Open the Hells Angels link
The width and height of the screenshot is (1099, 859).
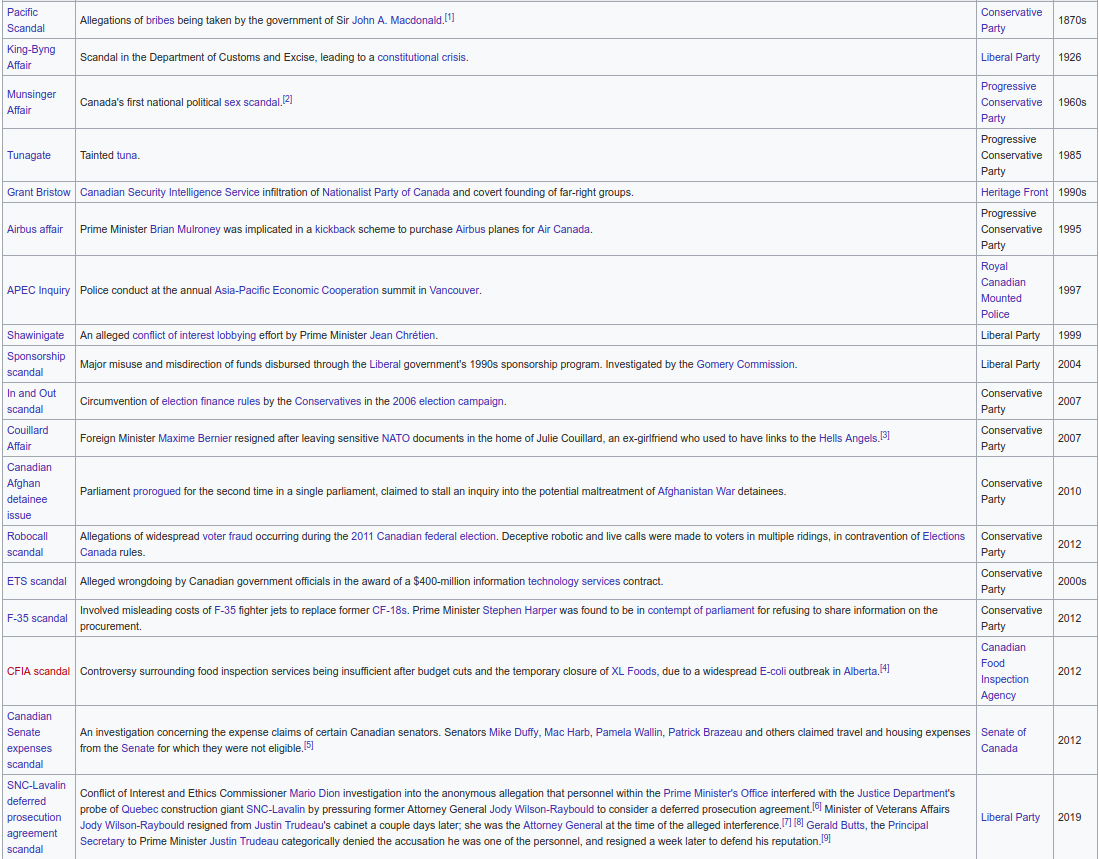click(x=848, y=439)
